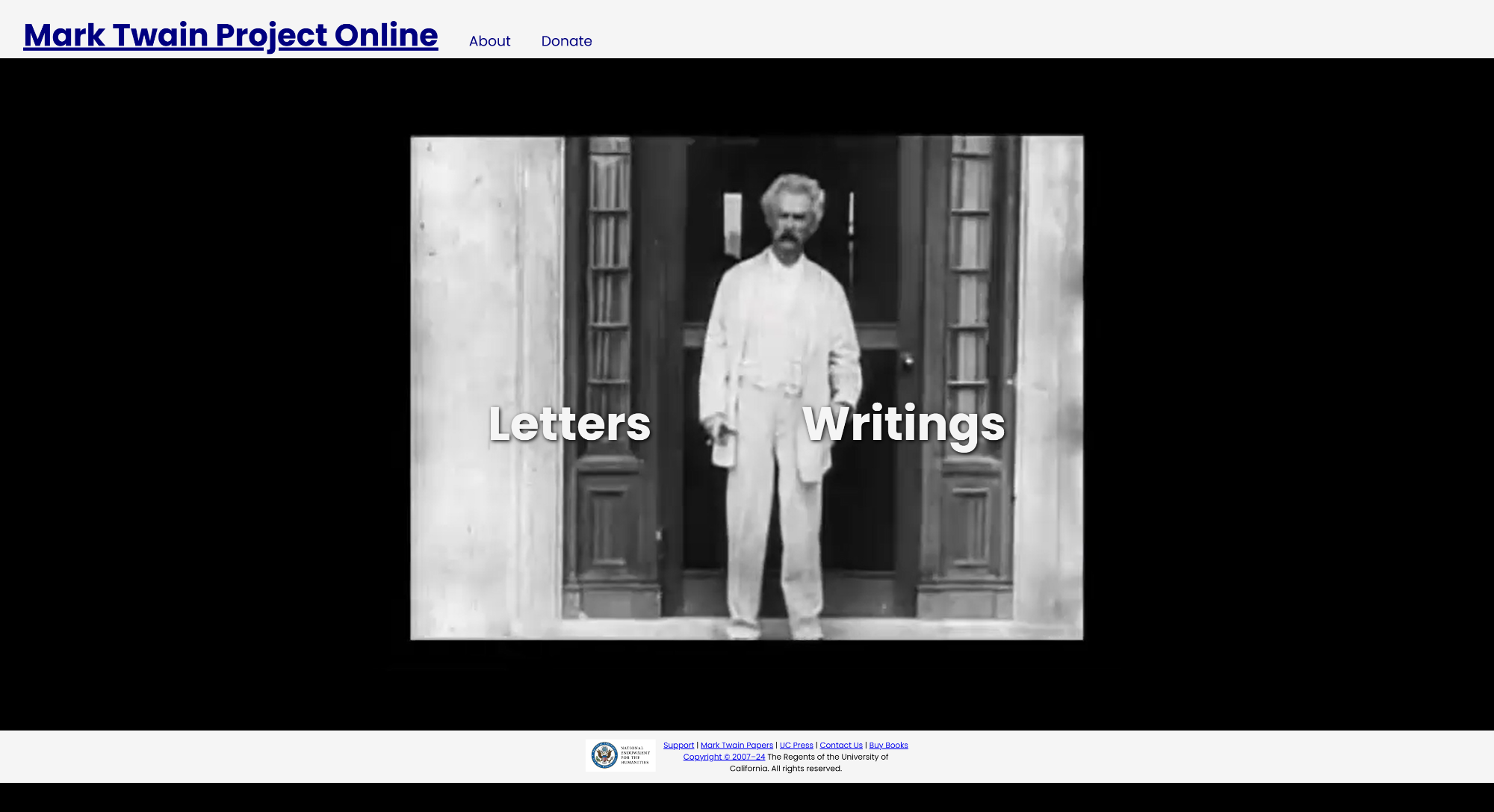Click the doorknob on the door
Image resolution: width=1494 pixels, height=812 pixels.
pos(908,362)
